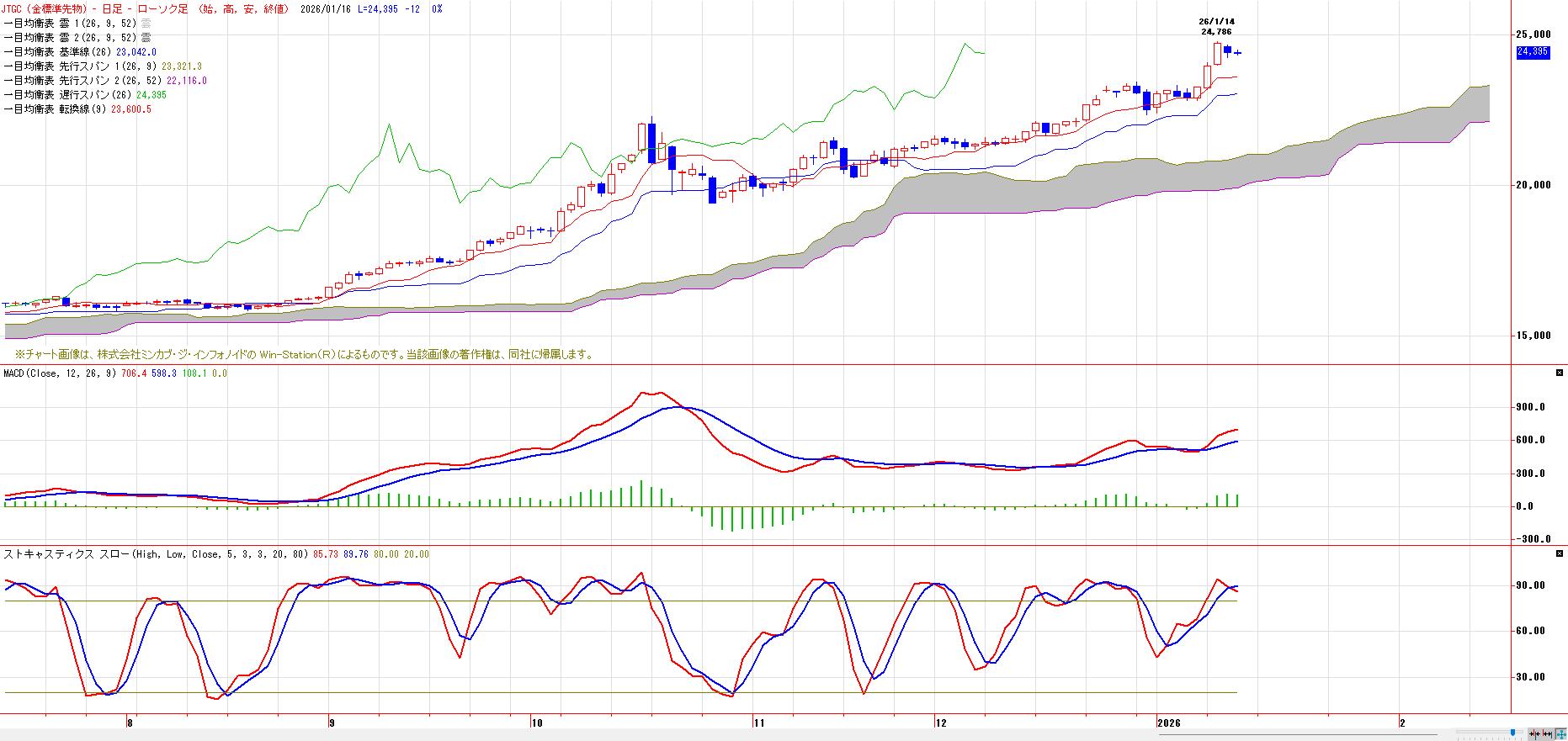Click the 2026/01/16 date in header

point(327,9)
